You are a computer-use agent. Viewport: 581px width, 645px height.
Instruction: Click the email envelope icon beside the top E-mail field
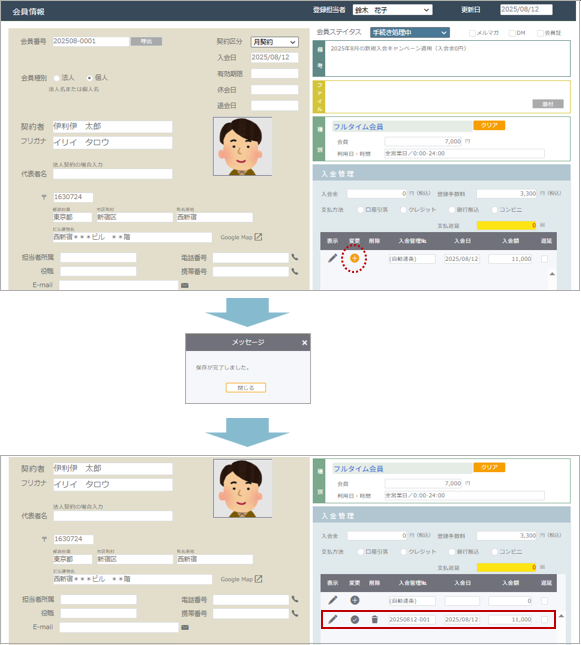185,285
